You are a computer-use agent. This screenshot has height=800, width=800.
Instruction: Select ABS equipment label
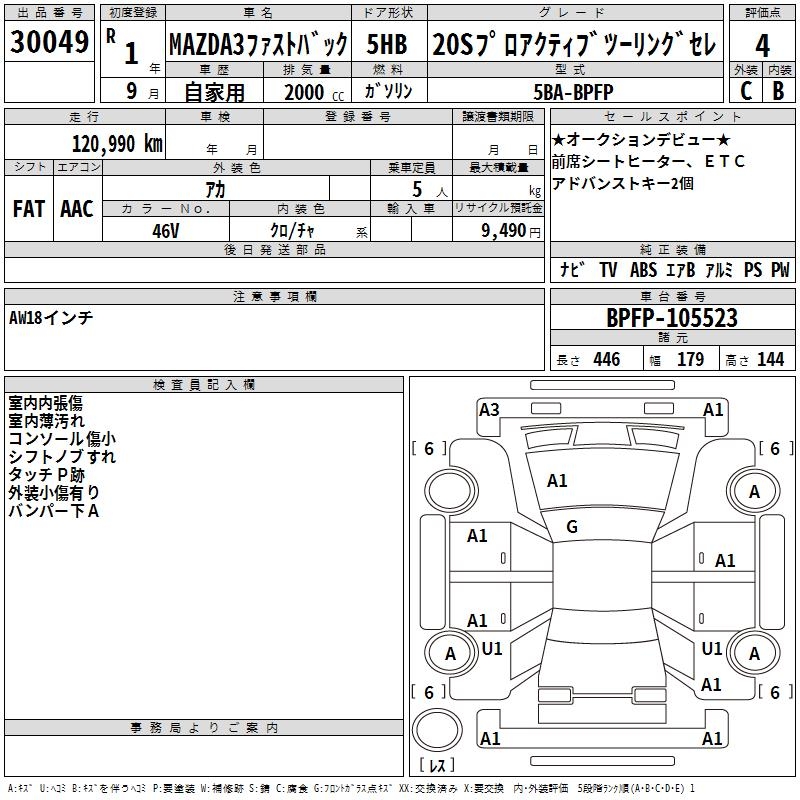[x=643, y=269]
